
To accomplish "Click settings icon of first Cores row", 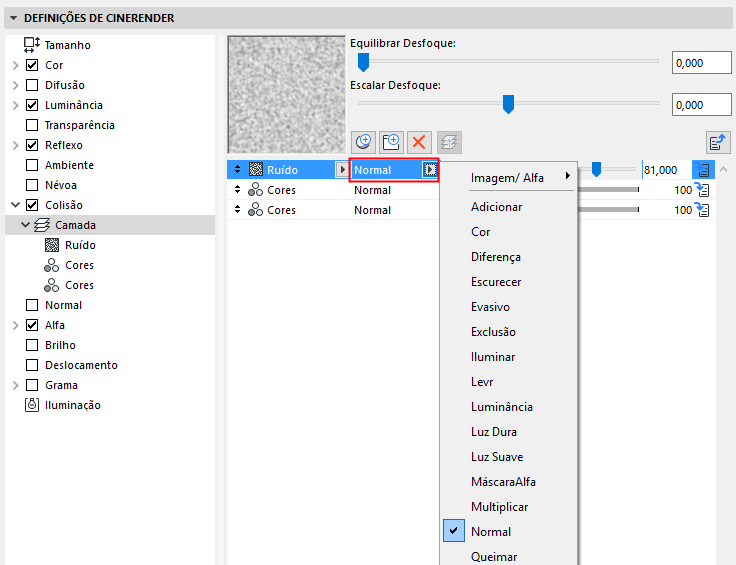I will click(702, 190).
